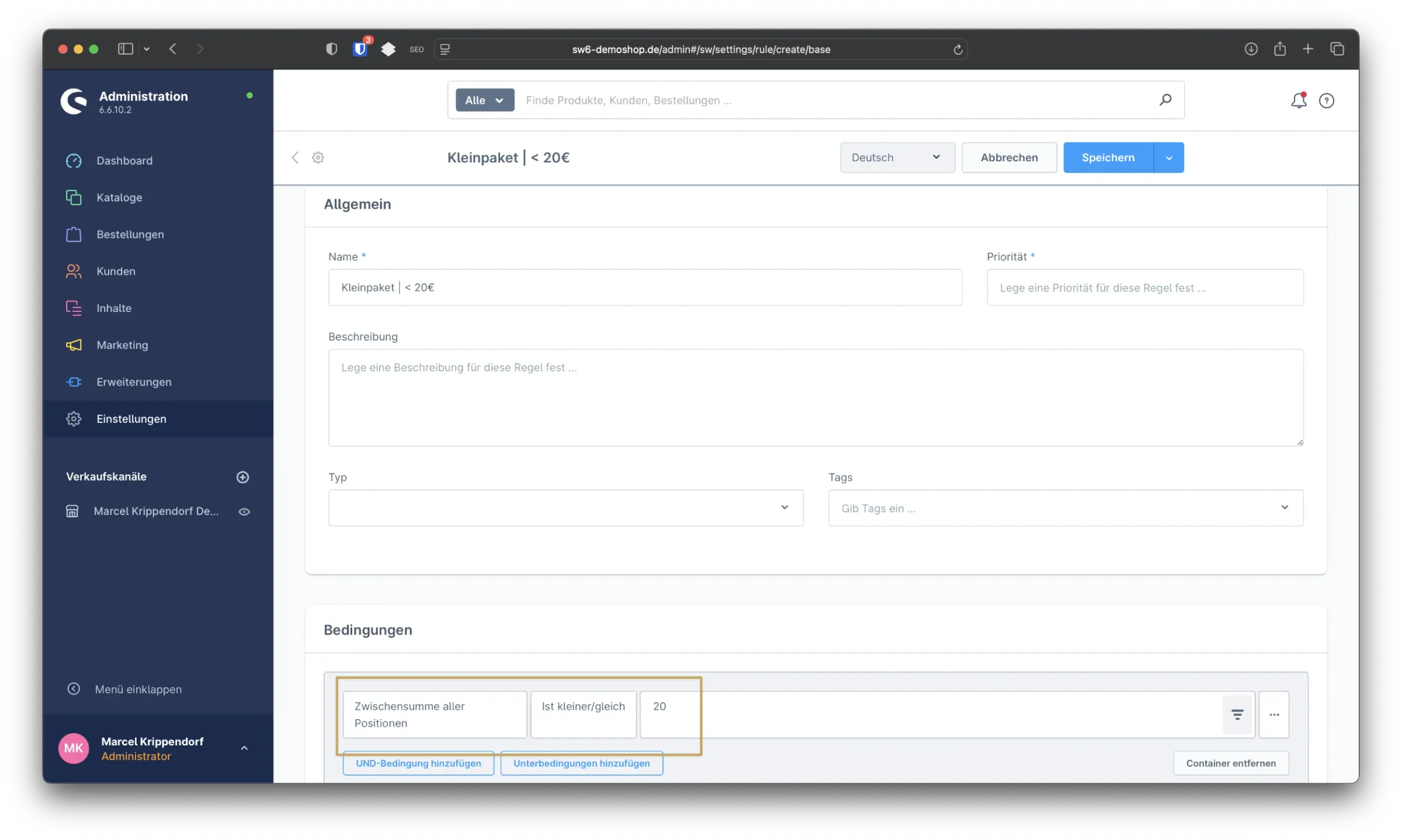Navigate to Marketing in the sidebar
The image size is (1402, 840).
[x=122, y=345]
